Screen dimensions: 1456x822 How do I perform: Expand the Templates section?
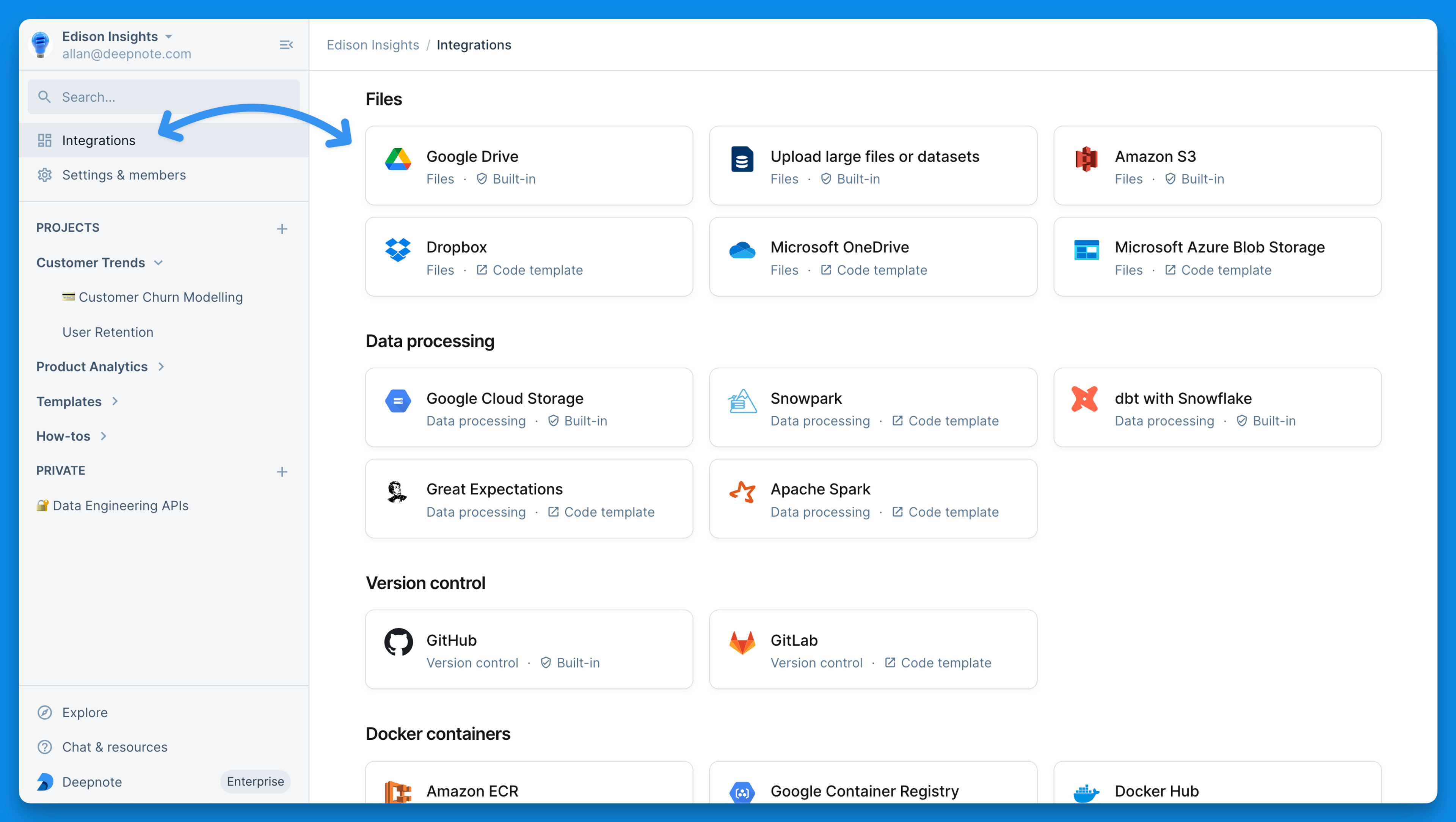[115, 401]
